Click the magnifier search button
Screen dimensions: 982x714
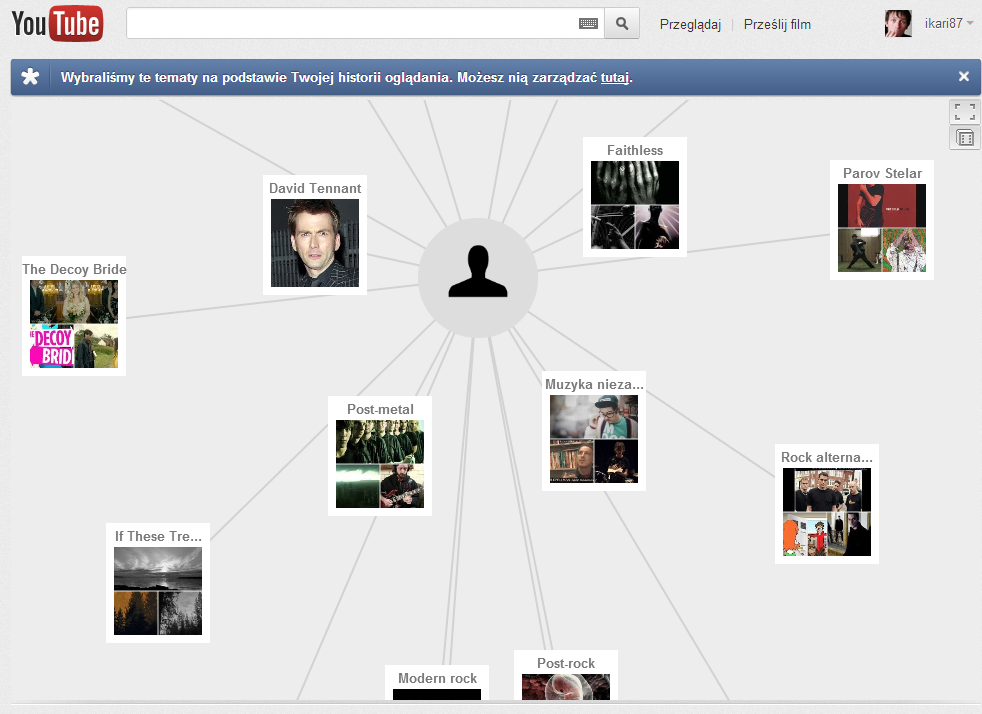[x=622, y=24]
